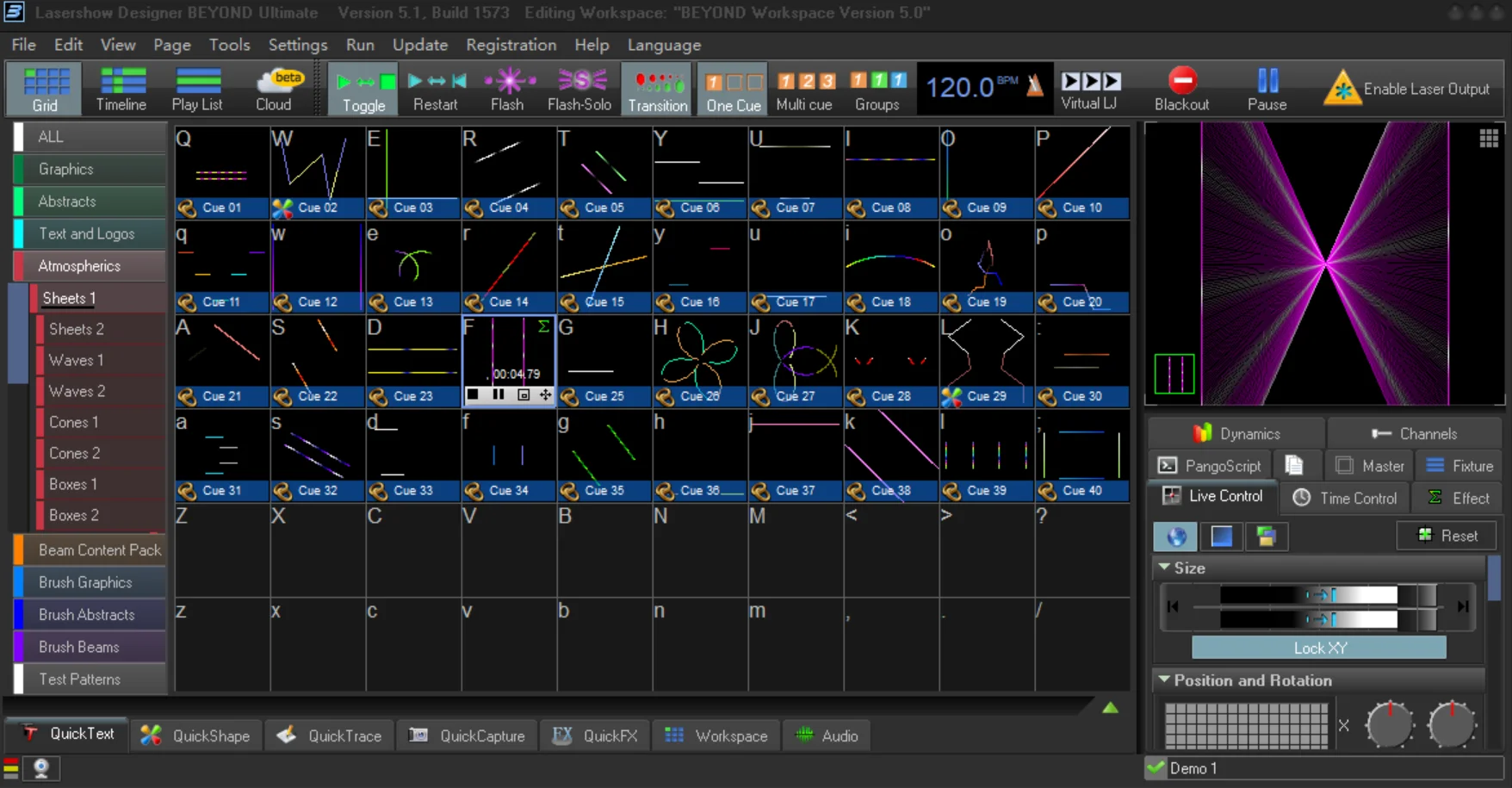Expand the Brush Graphics category
The width and height of the screenshot is (1512, 788).
tap(90, 582)
